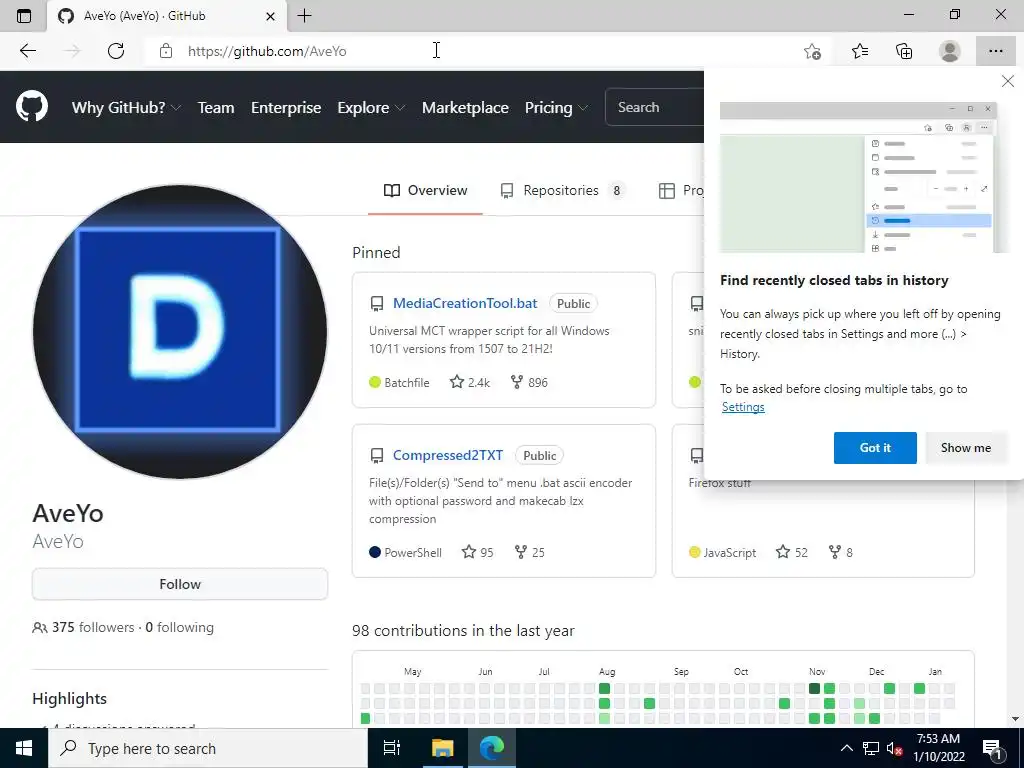Image resolution: width=1024 pixels, height=768 pixels.
Task: Select the Overview tab
Action: tap(425, 190)
